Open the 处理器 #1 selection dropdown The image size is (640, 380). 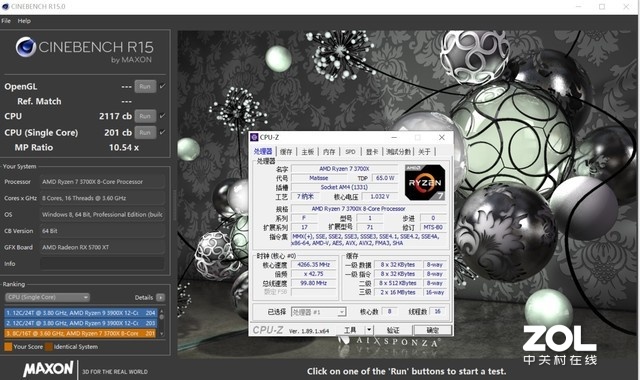(x=319, y=312)
